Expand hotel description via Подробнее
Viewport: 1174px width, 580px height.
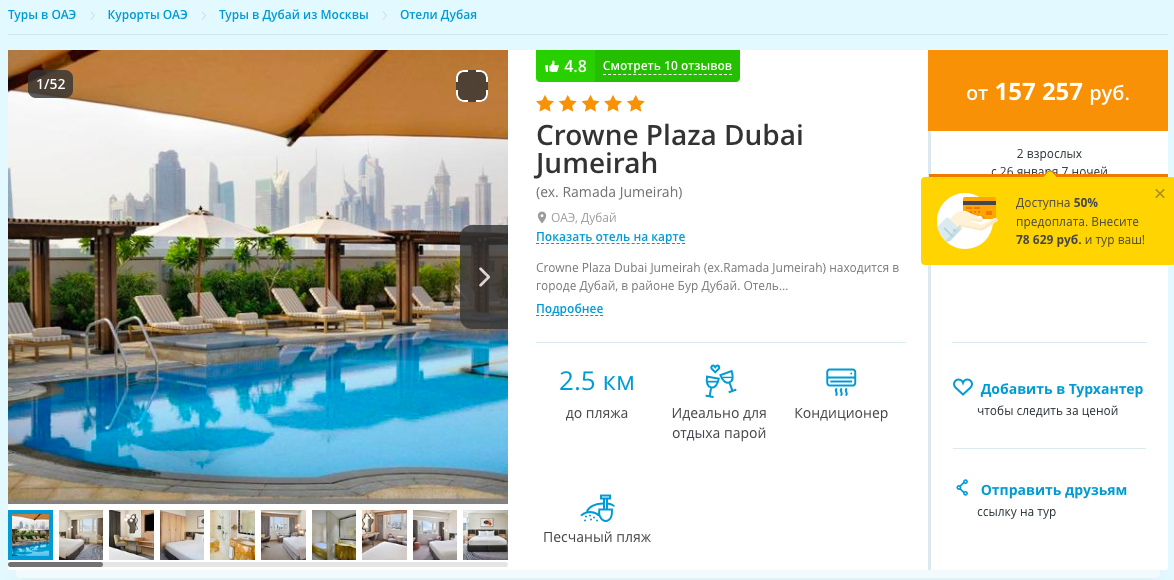[570, 309]
